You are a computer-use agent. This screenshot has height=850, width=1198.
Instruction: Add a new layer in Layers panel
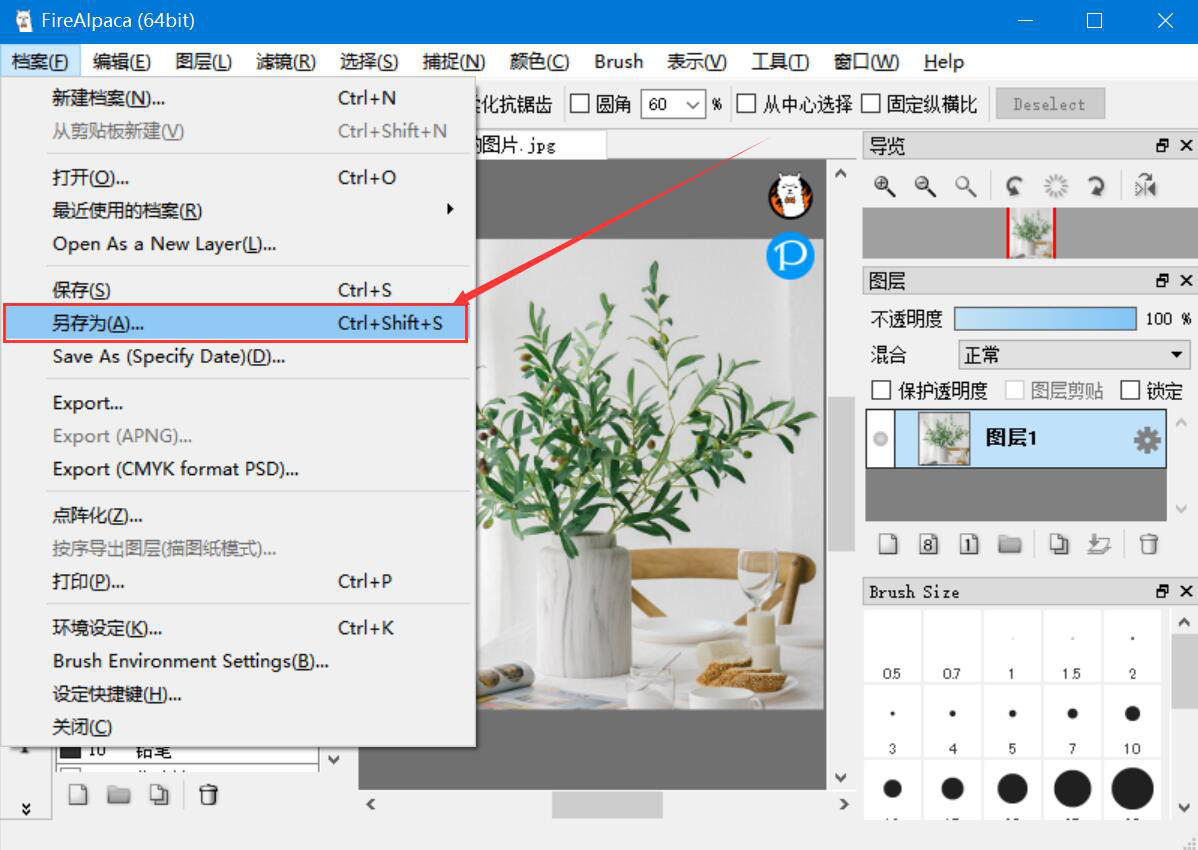tap(888, 544)
